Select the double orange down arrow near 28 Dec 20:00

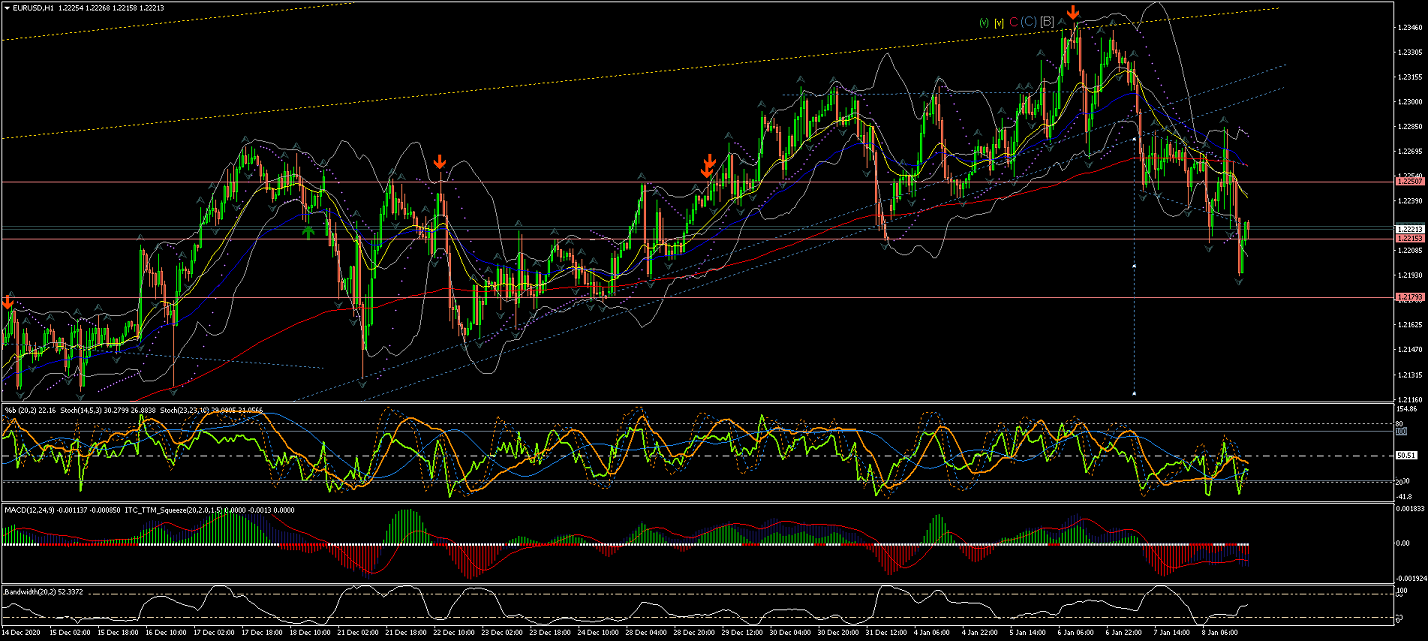(x=708, y=165)
